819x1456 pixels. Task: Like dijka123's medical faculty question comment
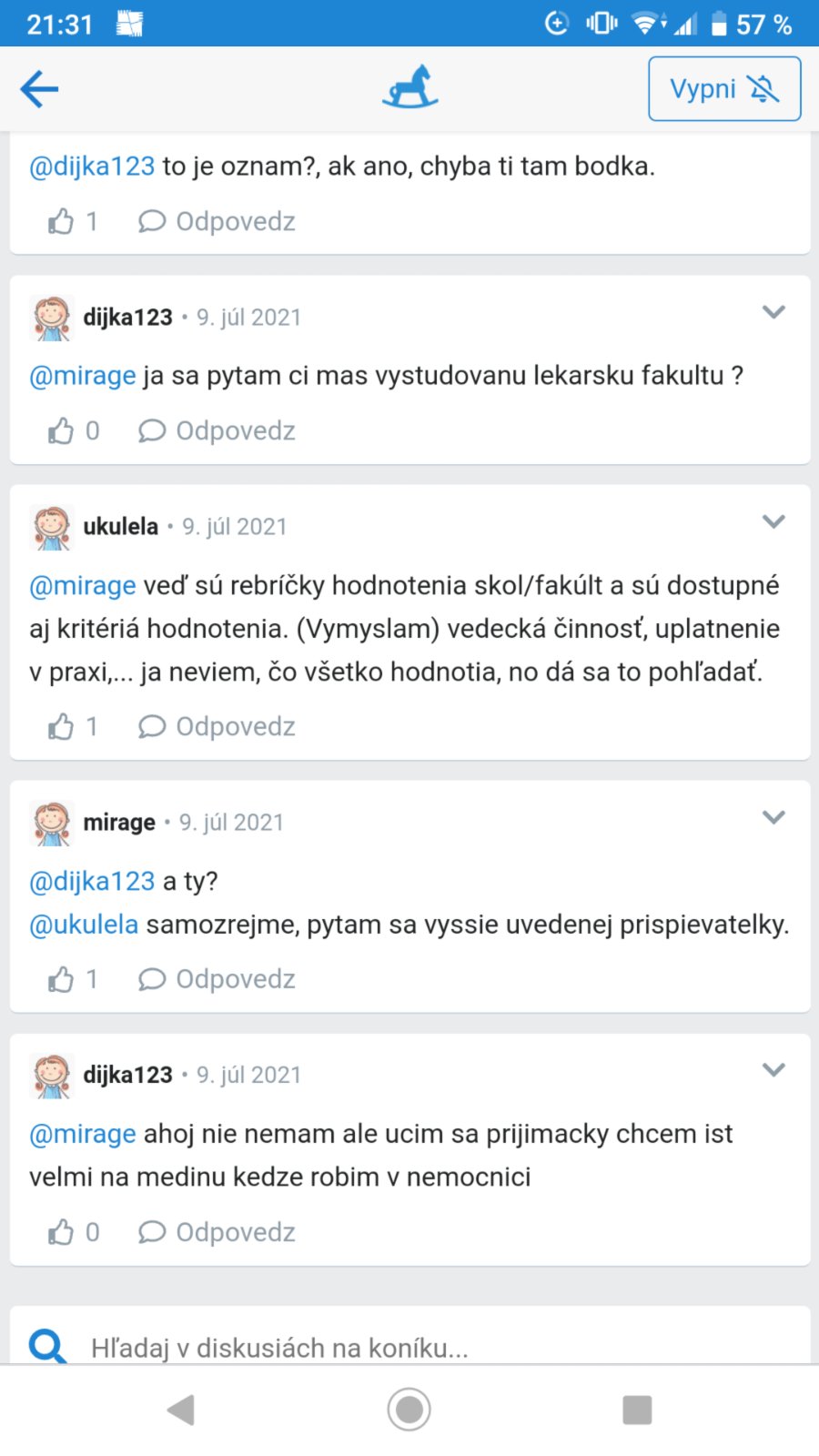(x=61, y=430)
